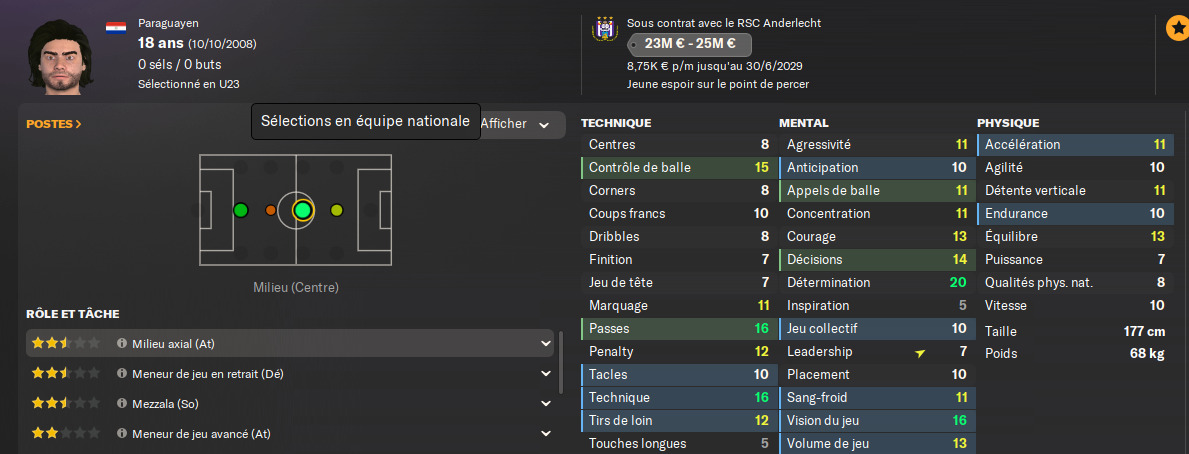Select the highlighted central midfield position dot
This screenshot has height=454, width=1189.
coord(303,210)
